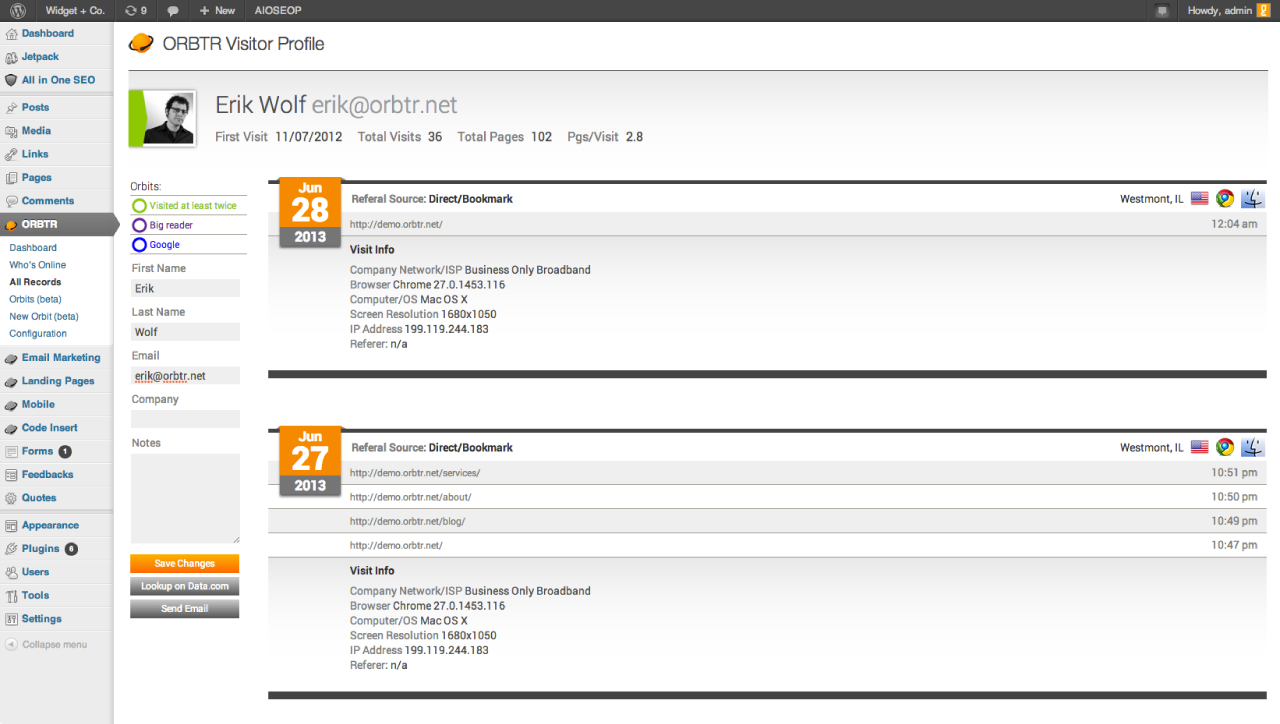
Task: Expand the 'Howdy, admin' account menu
Action: pyautogui.click(x=1218, y=10)
